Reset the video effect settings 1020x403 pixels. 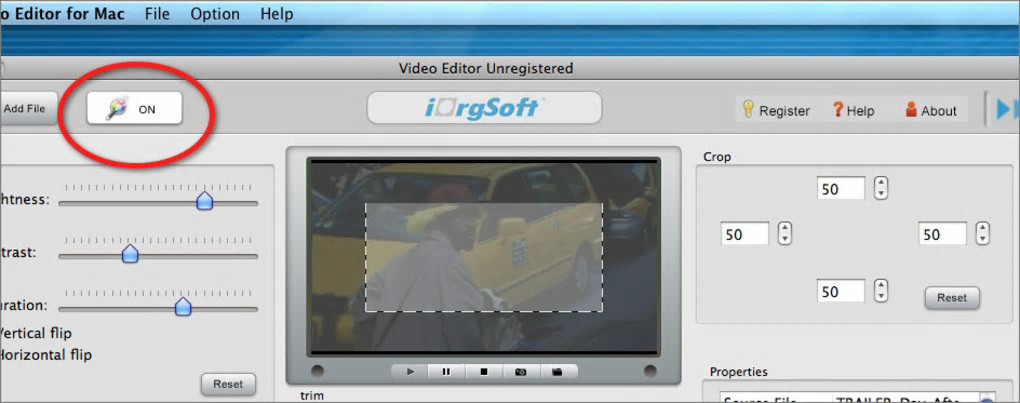[x=228, y=384]
